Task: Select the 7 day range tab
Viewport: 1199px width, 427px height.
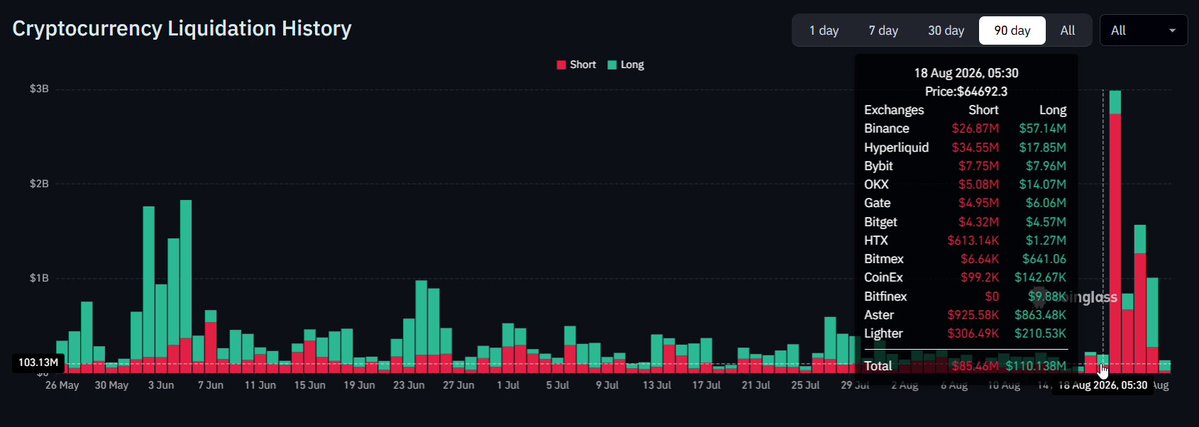Action: tap(883, 31)
